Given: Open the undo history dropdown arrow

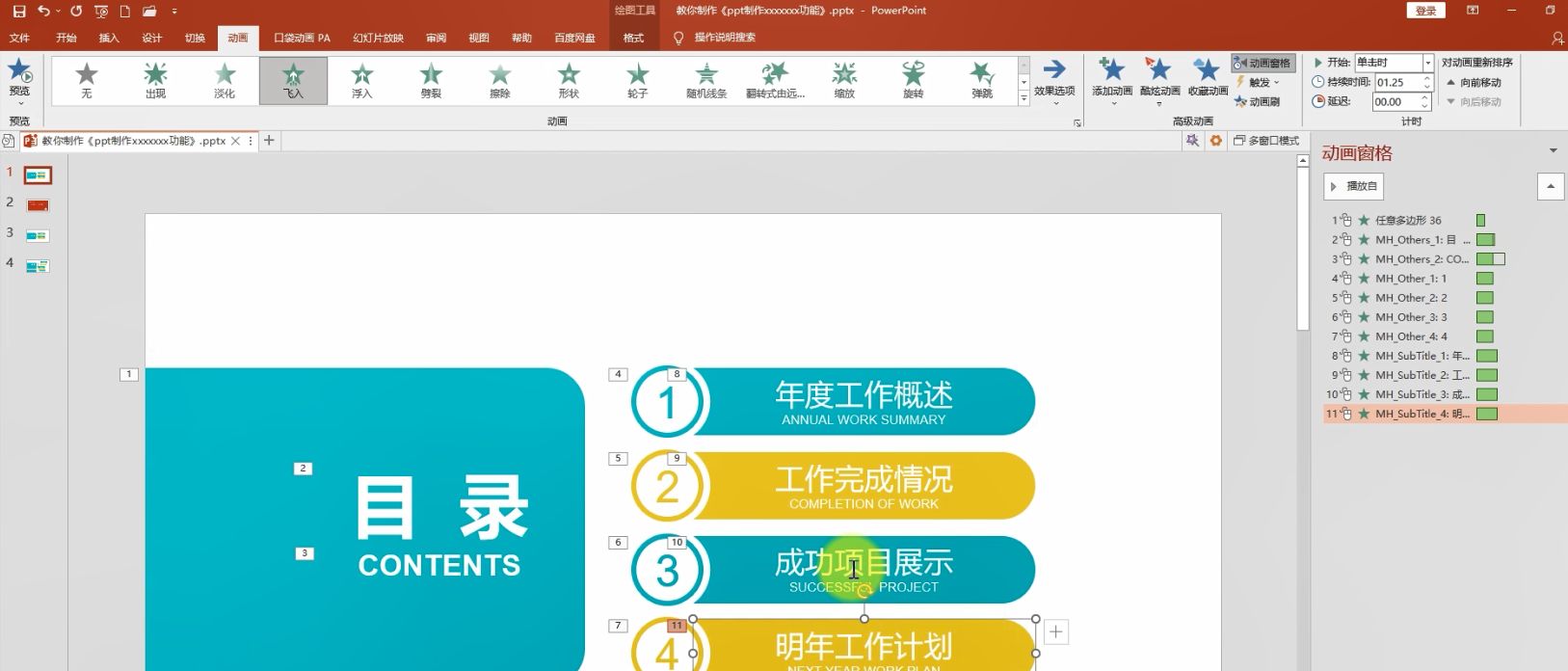Looking at the screenshot, I should pos(59,12).
